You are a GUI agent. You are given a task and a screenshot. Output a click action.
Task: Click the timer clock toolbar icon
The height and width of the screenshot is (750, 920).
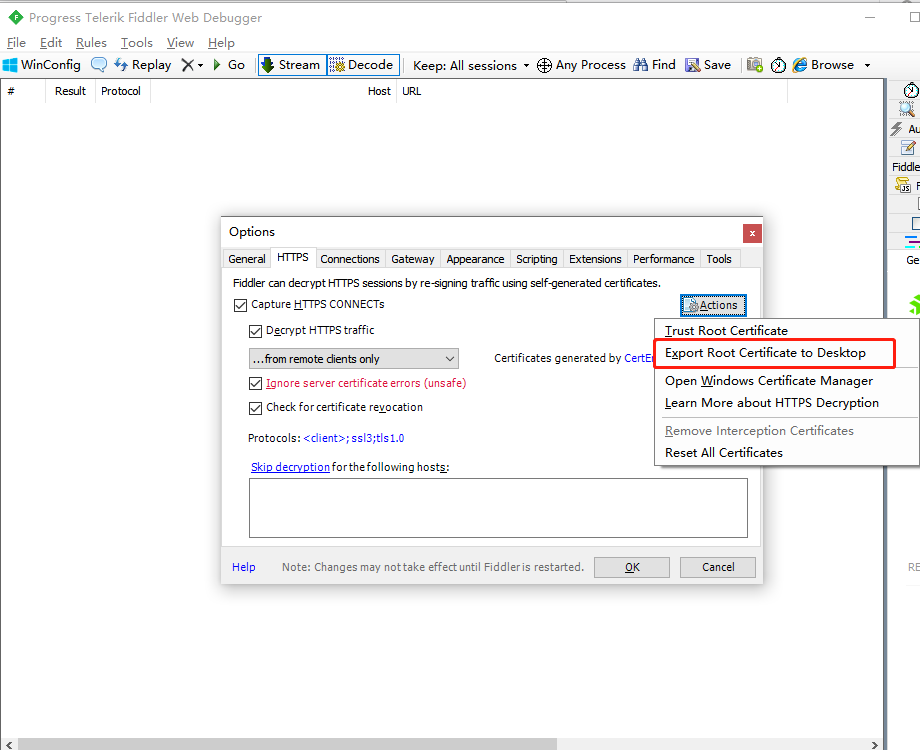tap(778, 65)
